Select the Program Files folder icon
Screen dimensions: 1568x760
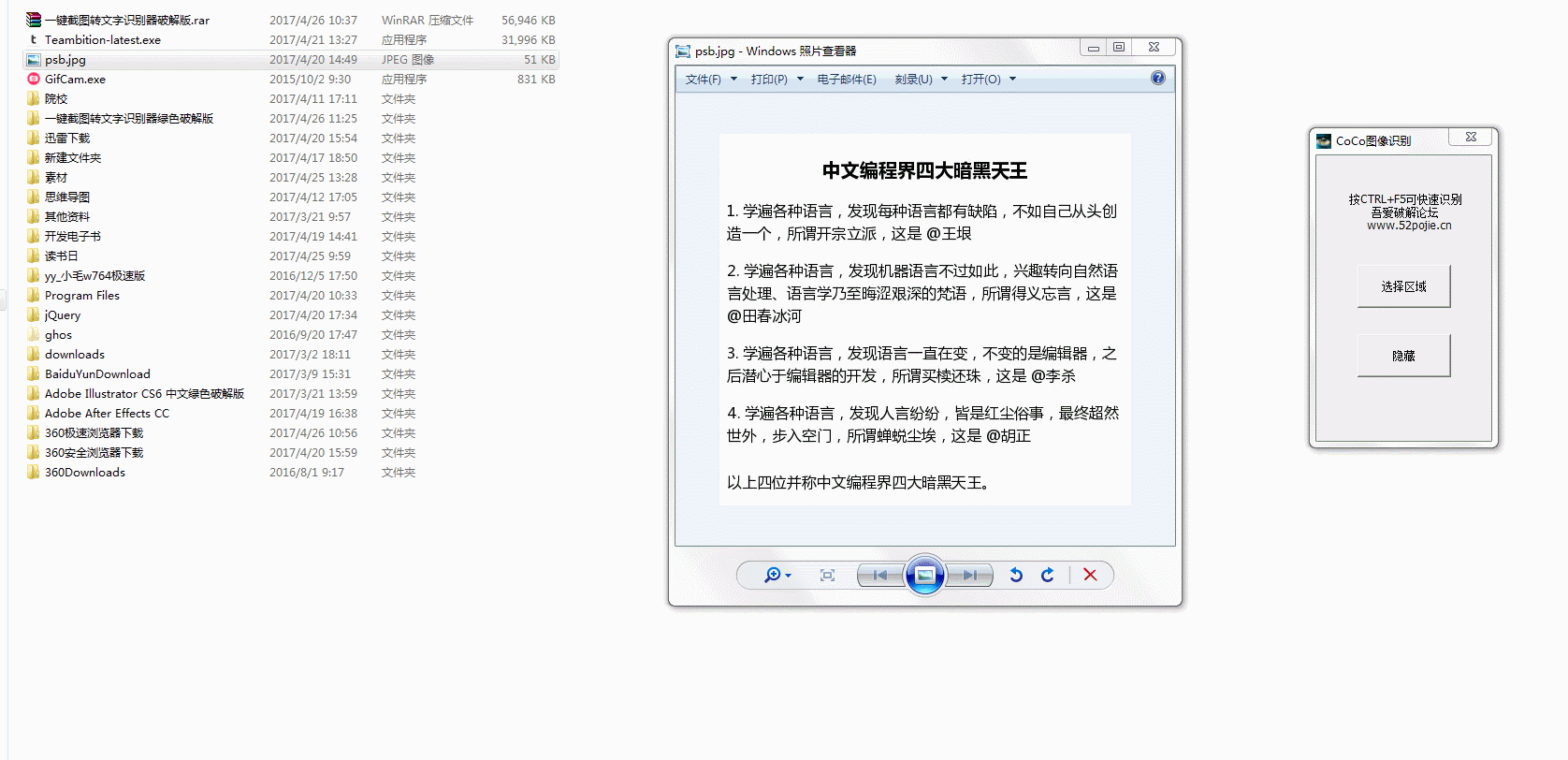tap(34, 295)
